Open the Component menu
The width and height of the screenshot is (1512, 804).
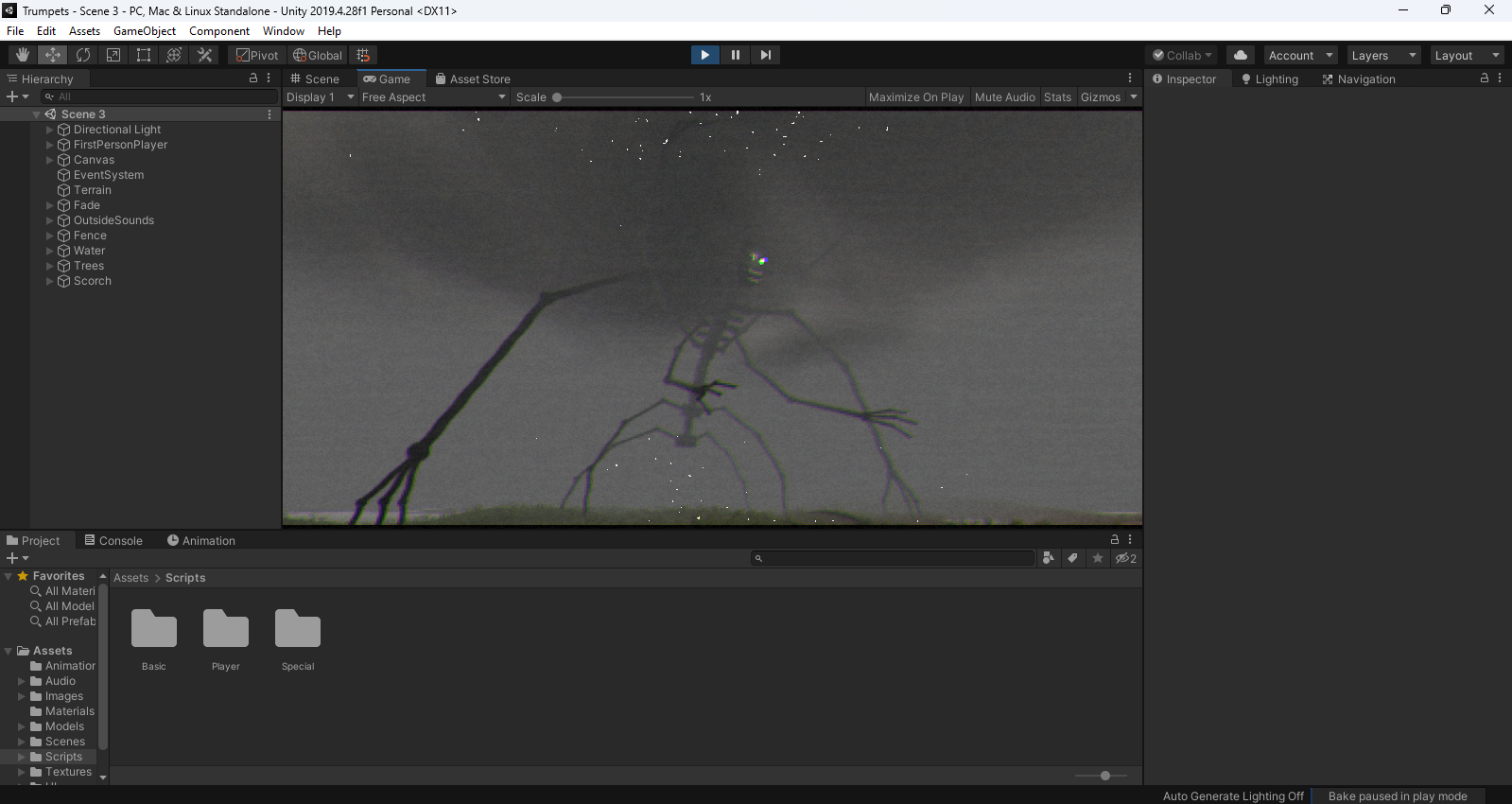(x=219, y=31)
